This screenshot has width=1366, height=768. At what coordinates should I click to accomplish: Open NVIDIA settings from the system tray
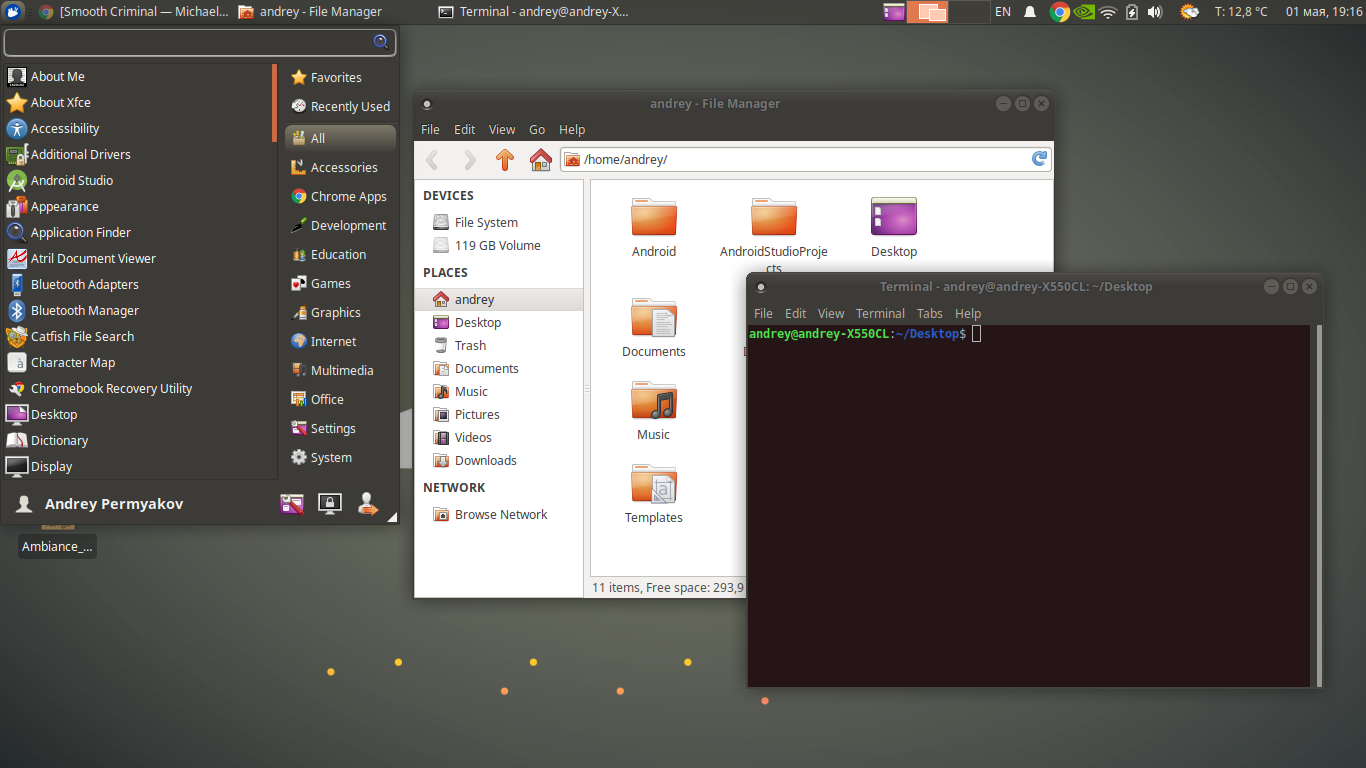click(1085, 12)
